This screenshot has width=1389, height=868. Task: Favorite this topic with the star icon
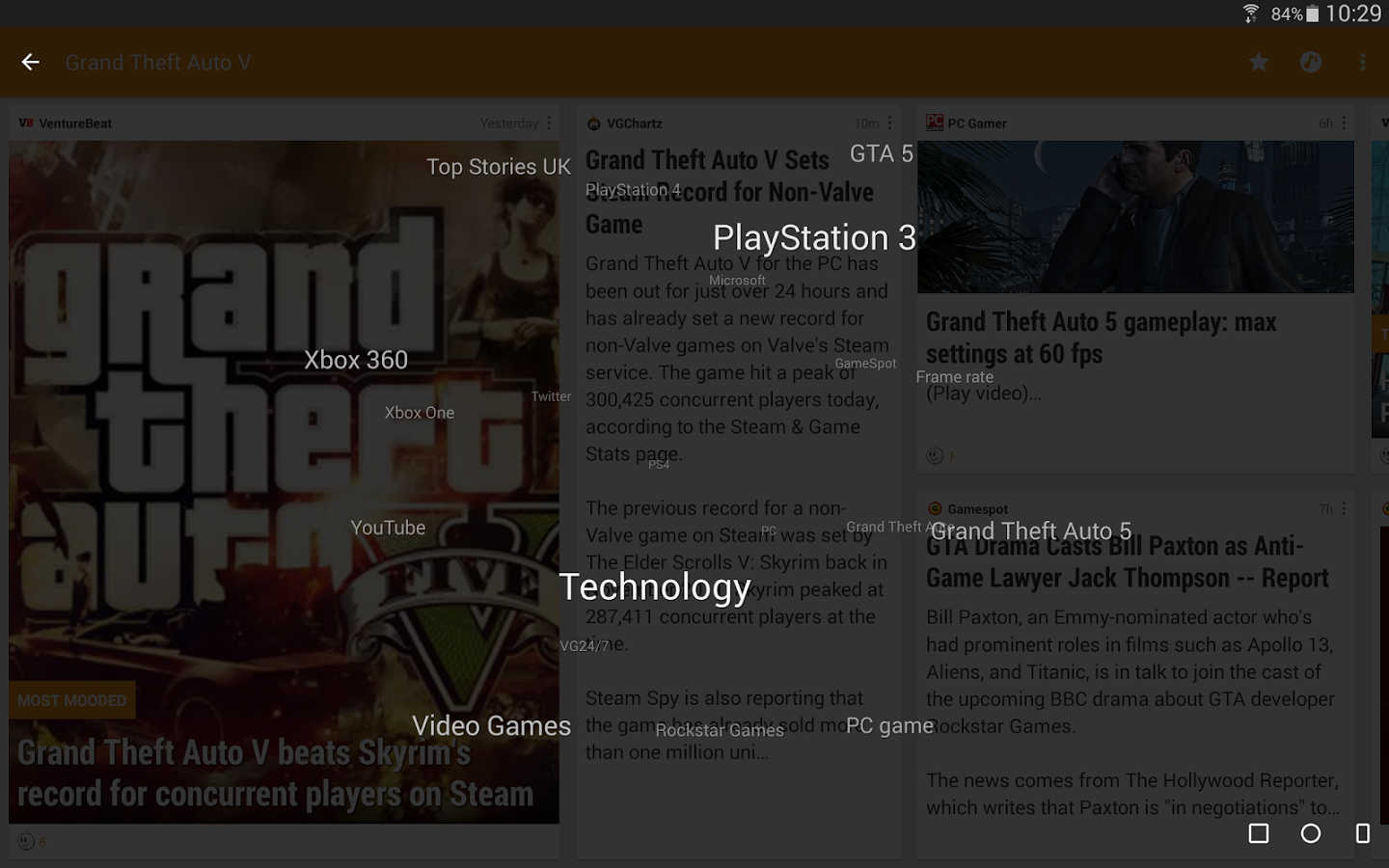click(x=1259, y=63)
